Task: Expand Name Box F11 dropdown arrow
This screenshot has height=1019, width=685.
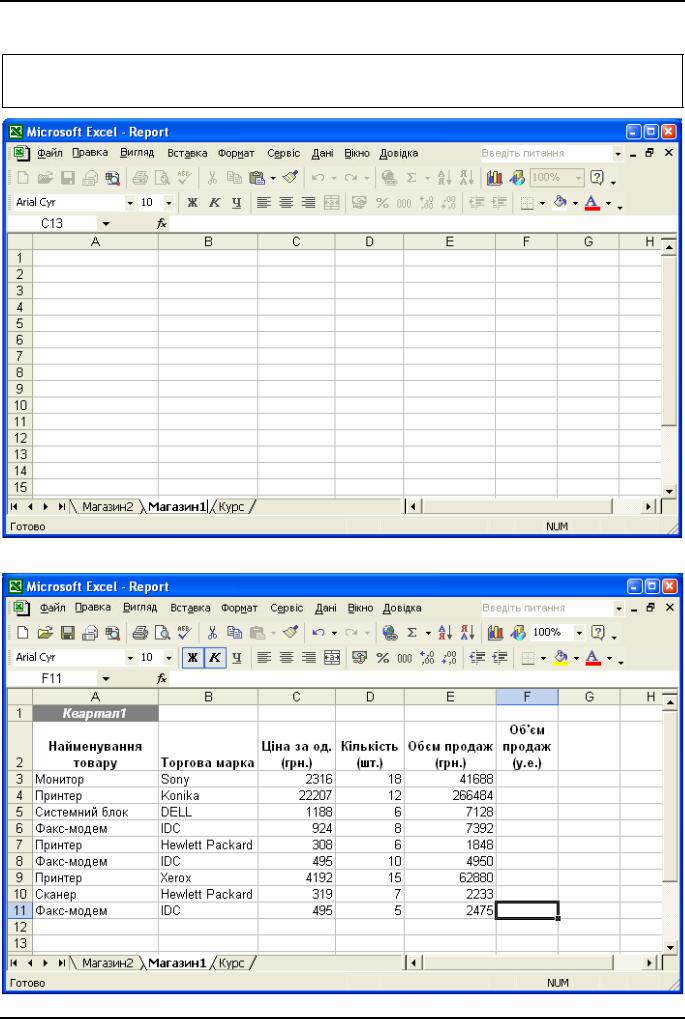Action: [107, 678]
